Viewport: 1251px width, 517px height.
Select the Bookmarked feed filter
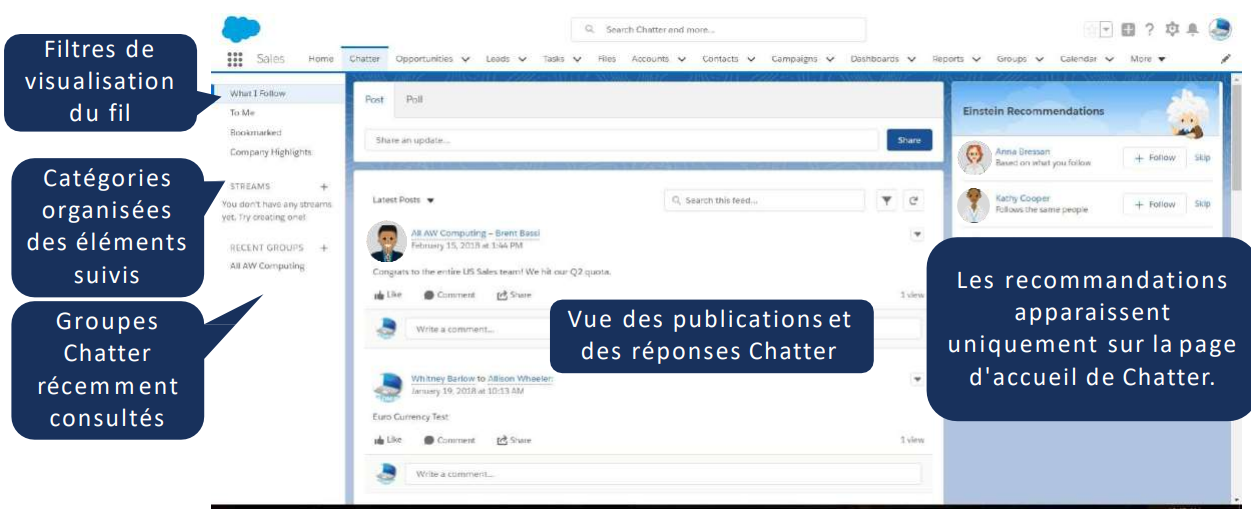[x=256, y=132]
